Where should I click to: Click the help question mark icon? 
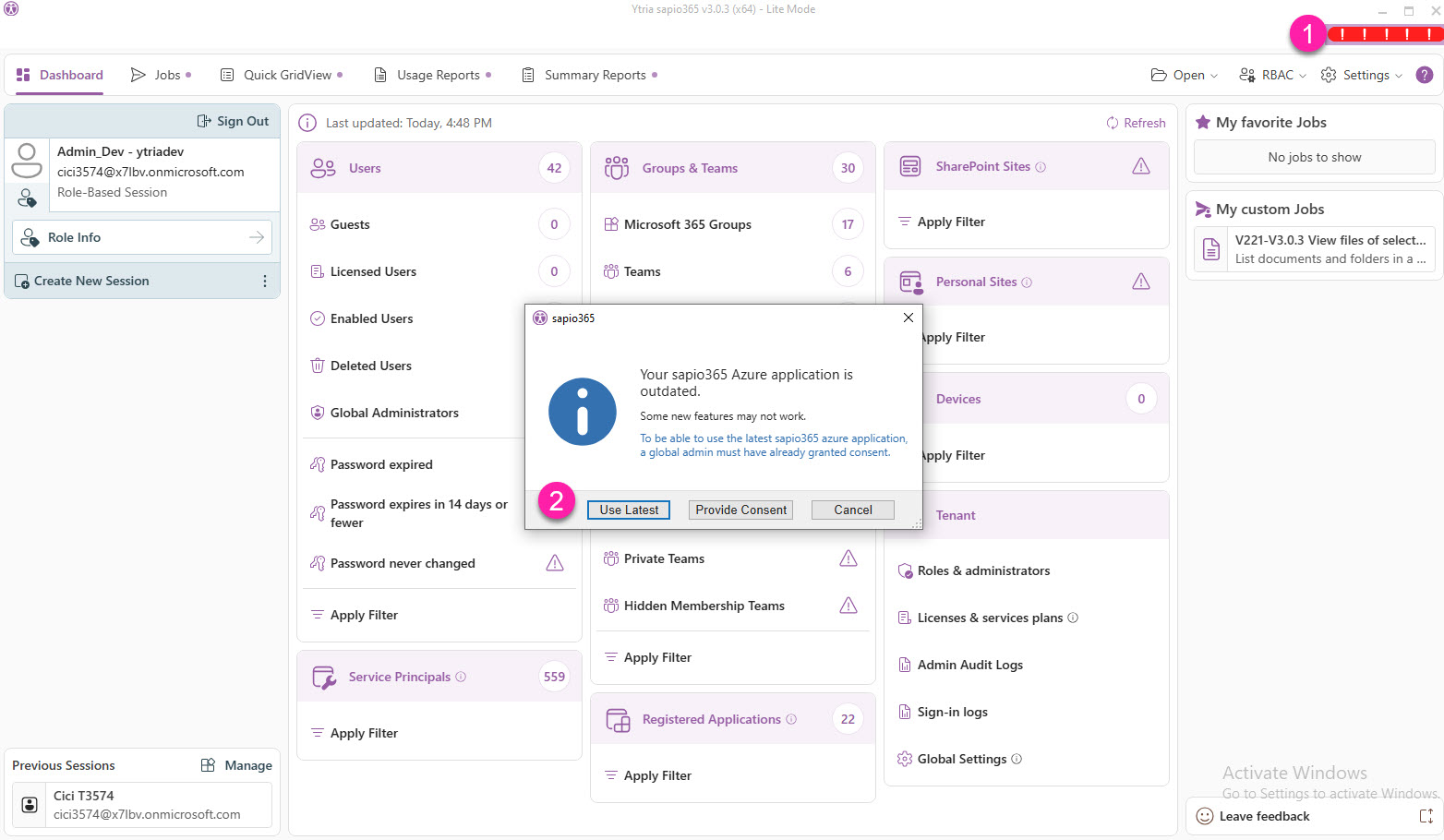(x=1424, y=75)
